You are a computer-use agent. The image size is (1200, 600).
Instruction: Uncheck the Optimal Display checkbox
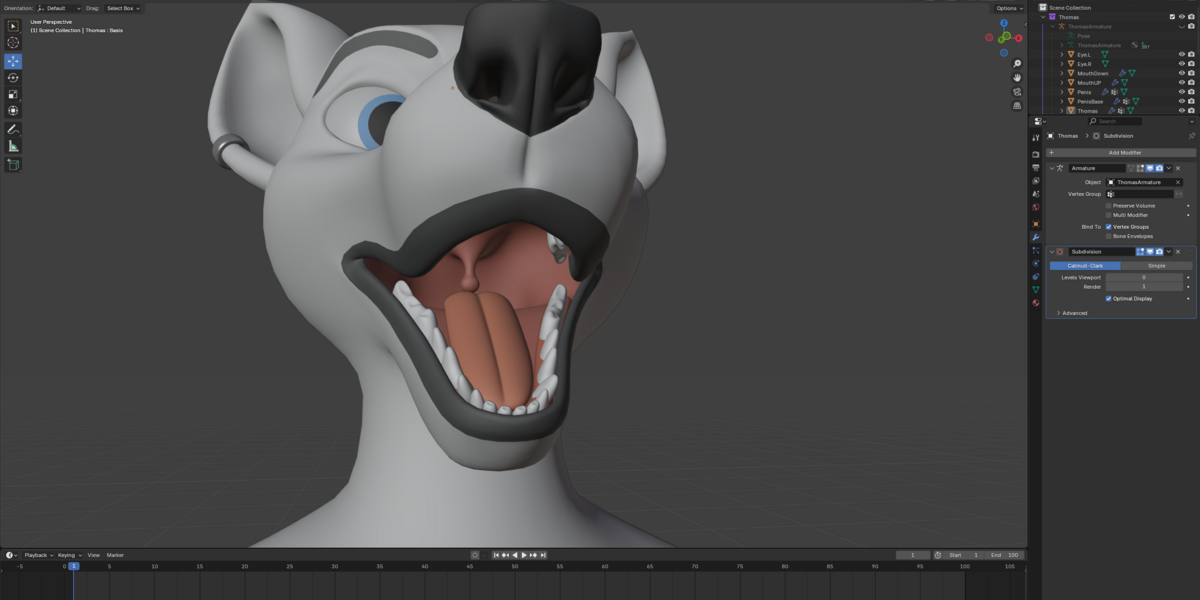click(1108, 298)
